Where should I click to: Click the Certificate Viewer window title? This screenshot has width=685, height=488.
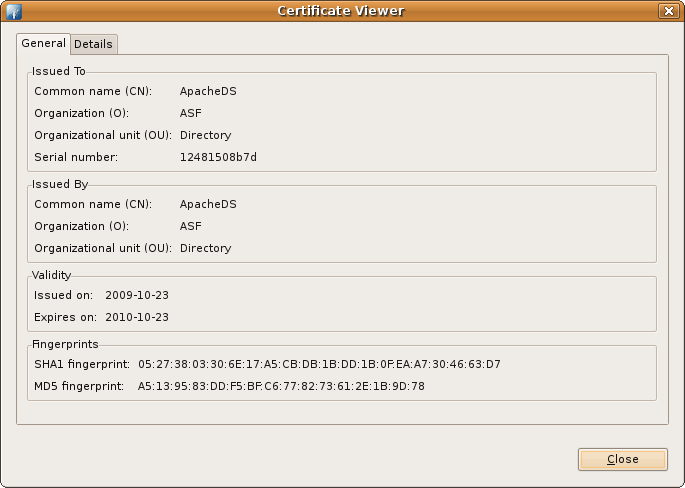[341, 11]
